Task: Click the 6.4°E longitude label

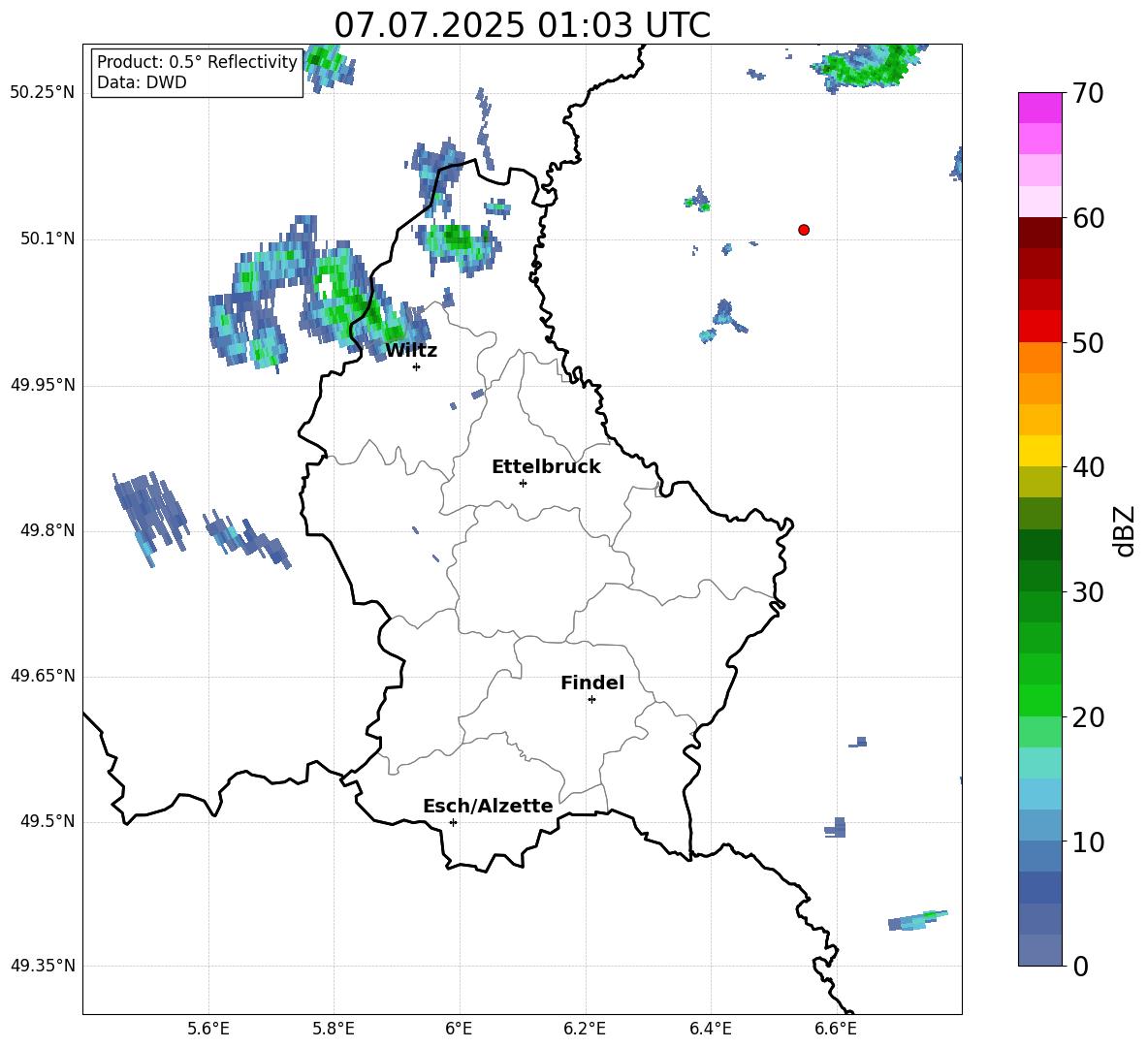Action: 710,1029
